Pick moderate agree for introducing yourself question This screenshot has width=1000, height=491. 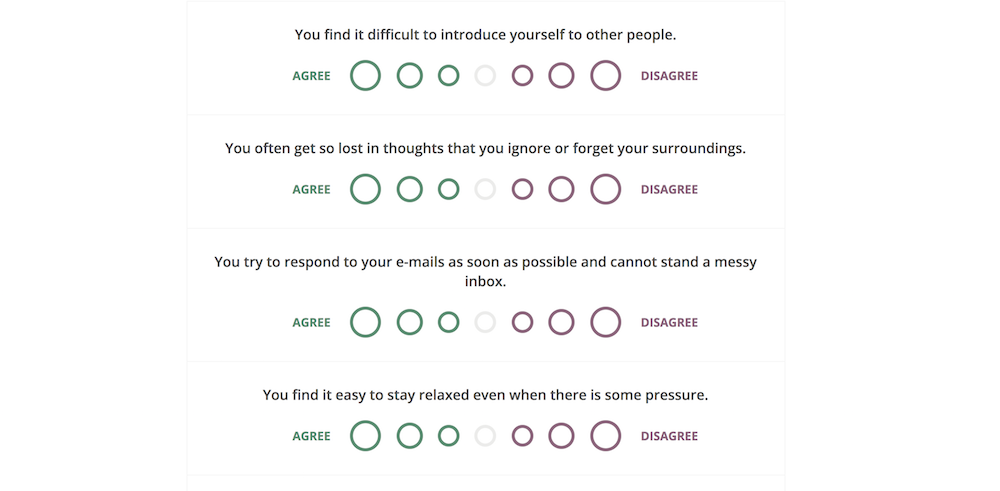pyautogui.click(x=410, y=76)
